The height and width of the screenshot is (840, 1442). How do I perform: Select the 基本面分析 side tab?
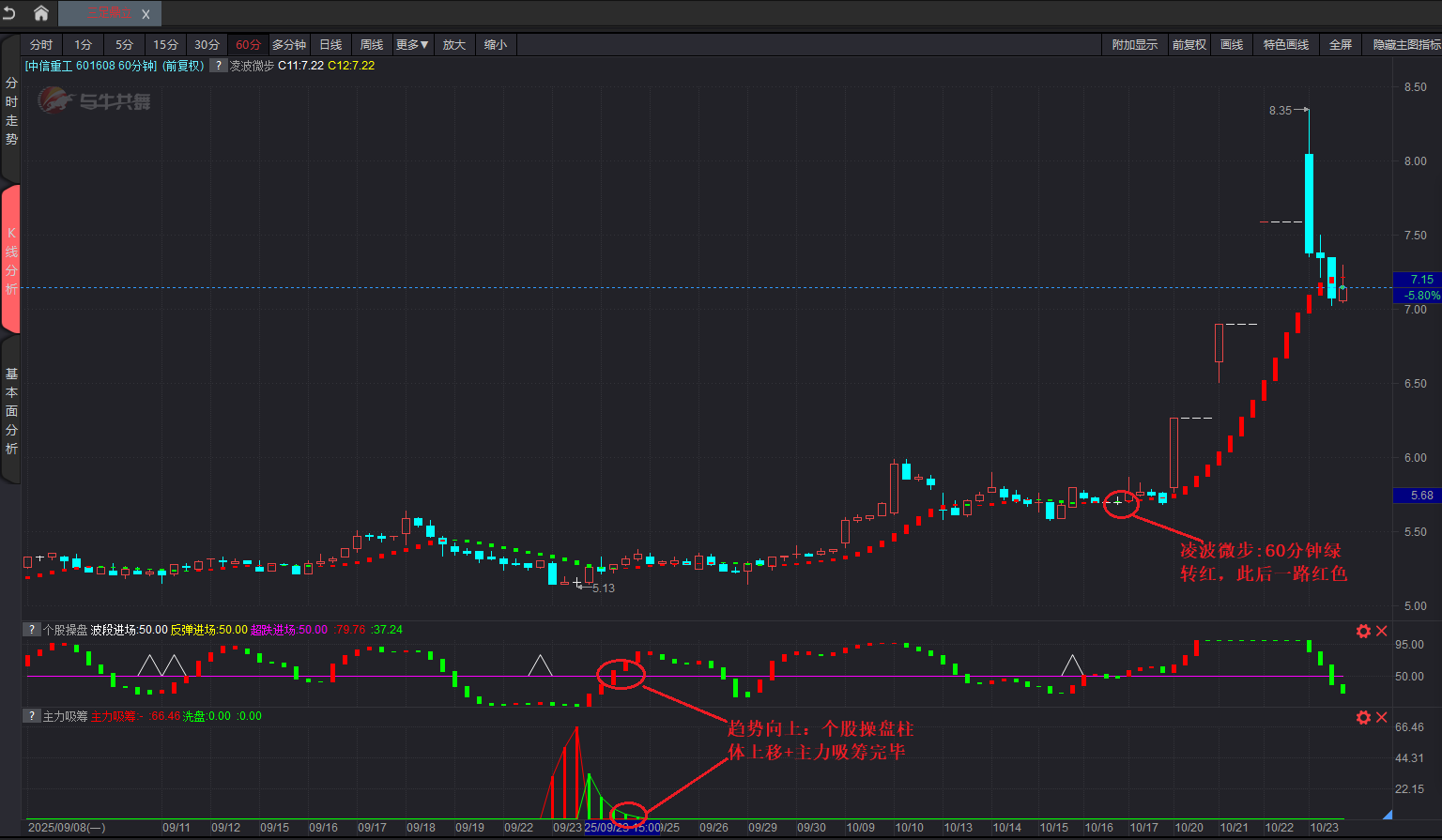coord(11,411)
